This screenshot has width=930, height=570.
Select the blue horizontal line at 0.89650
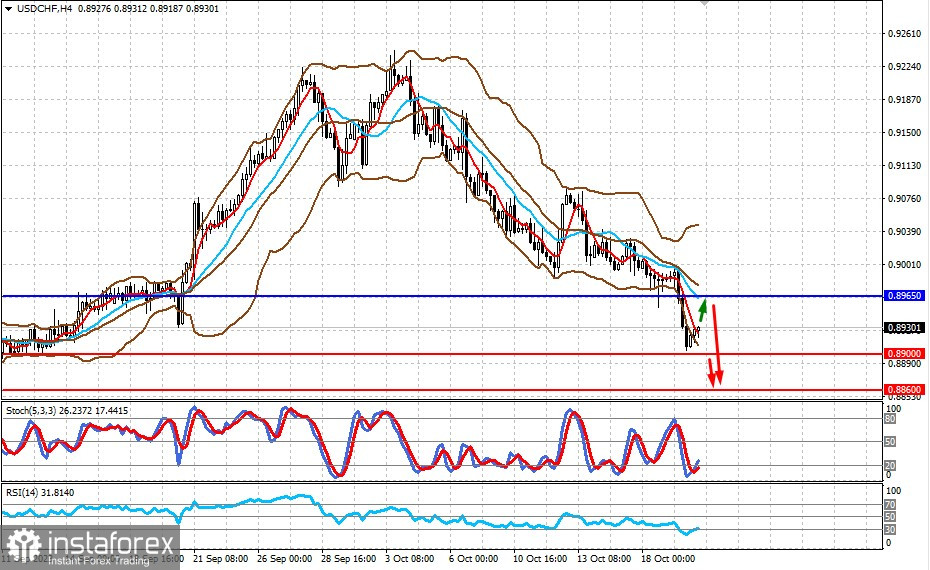click(x=442, y=295)
